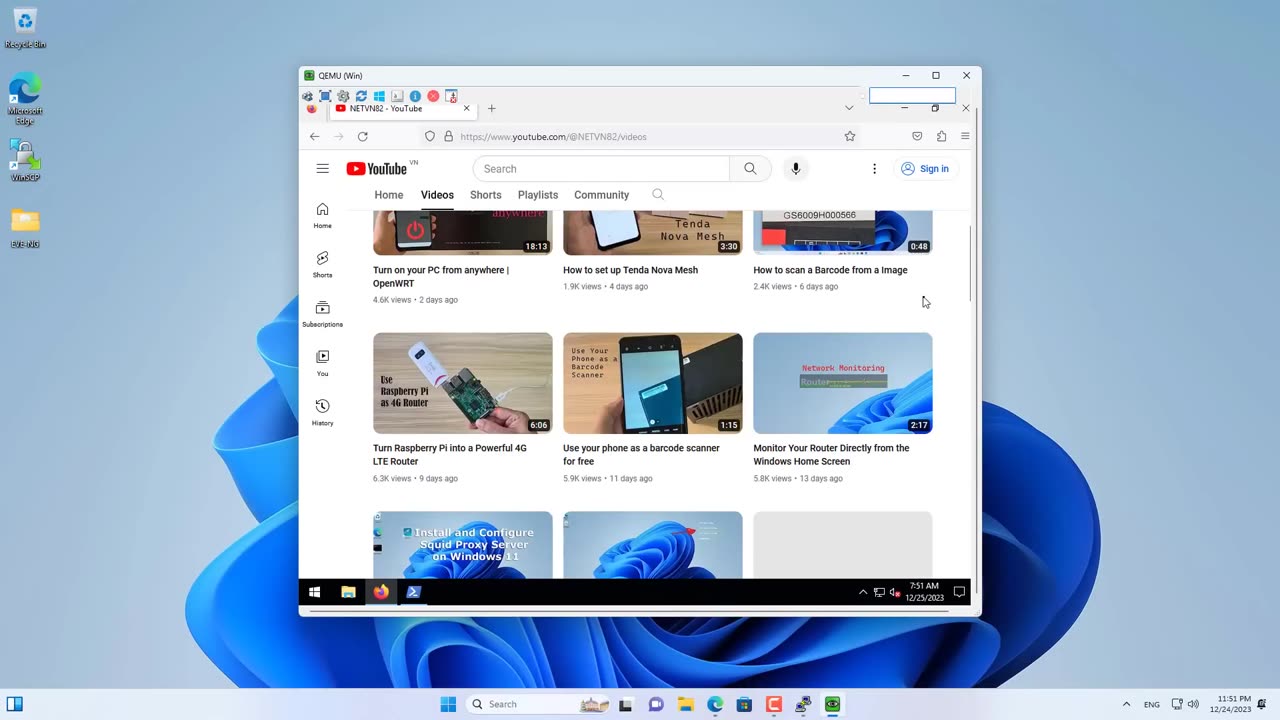This screenshot has height=720, width=1280.
Task: Start voice search with microphone icon
Action: (796, 169)
